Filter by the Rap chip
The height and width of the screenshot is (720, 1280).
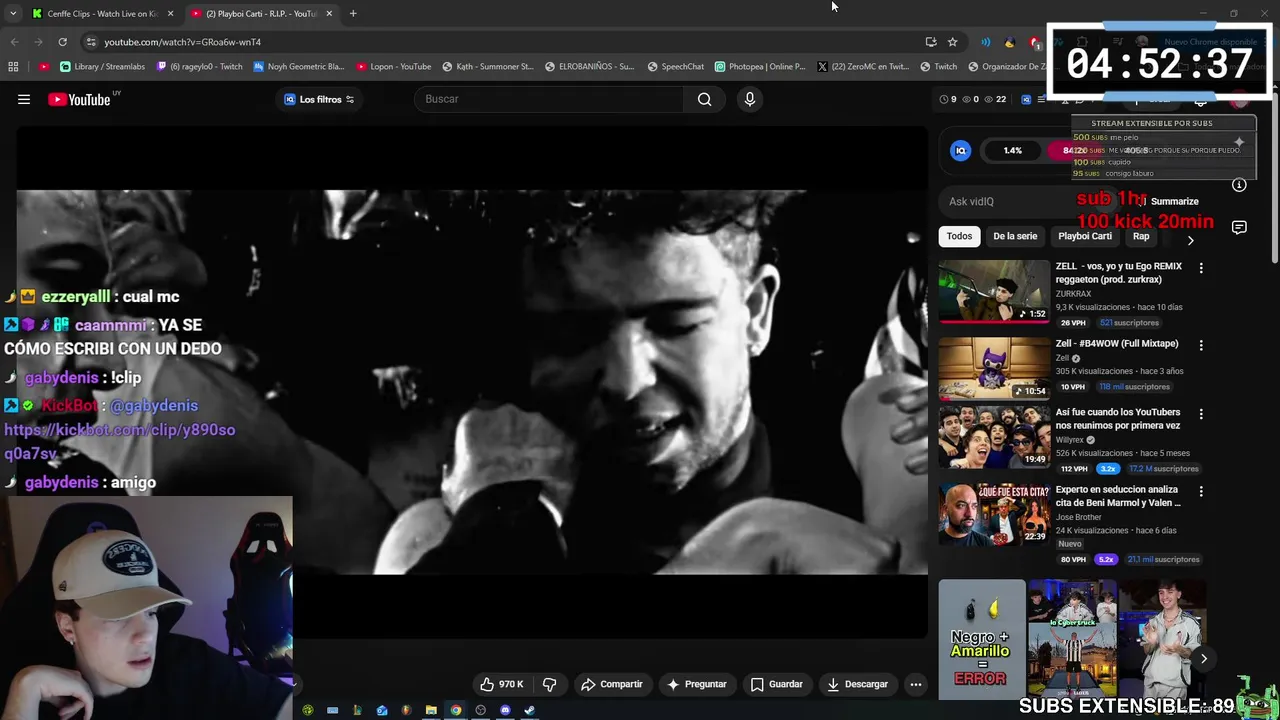pyautogui.click(x=1141, y=236)
